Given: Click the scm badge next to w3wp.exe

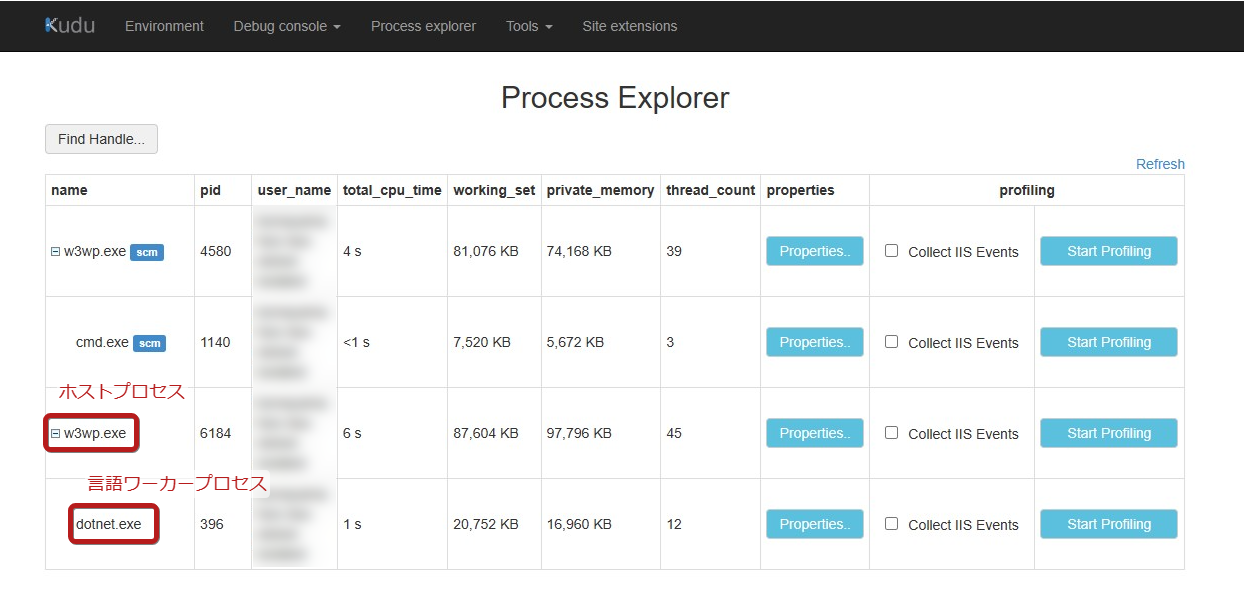Looking at the screenshot, I should tap(146, 252).
